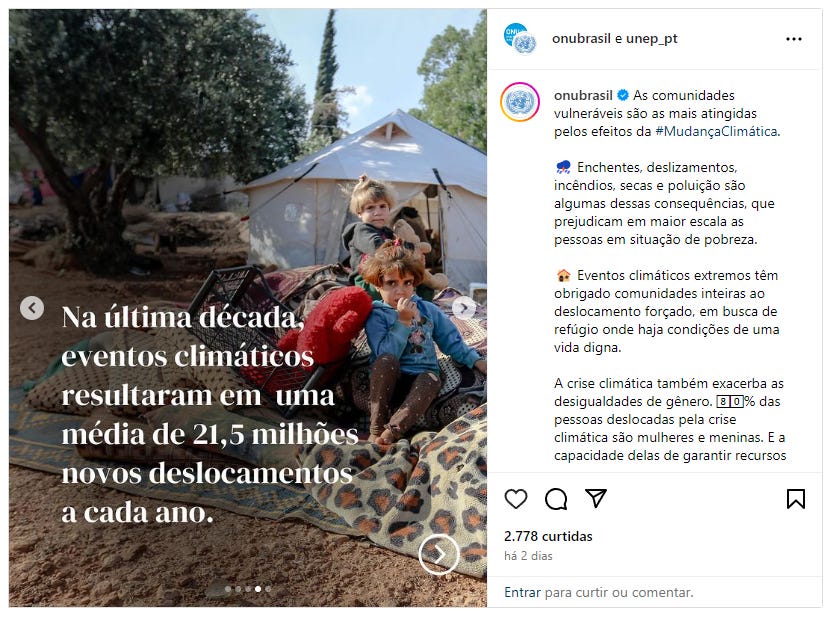The width and height of the screenshot is (831, 617).
Task: Open the three-dot more options menu
Action: pyautogui.click(x=793, y=39)
